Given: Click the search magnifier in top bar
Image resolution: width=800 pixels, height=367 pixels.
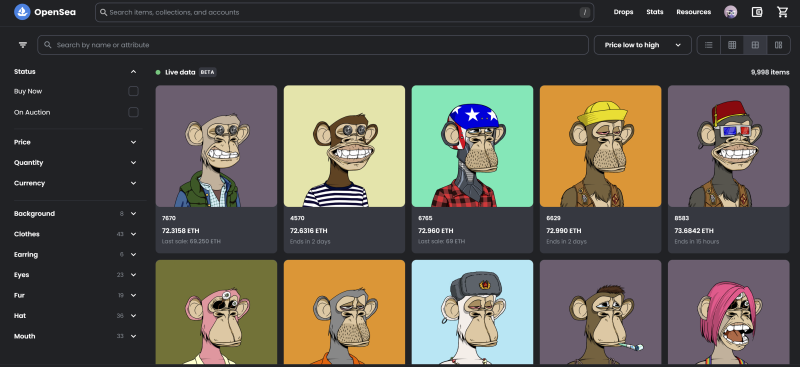Looking at the screenshot, I should tap(104, 12).
